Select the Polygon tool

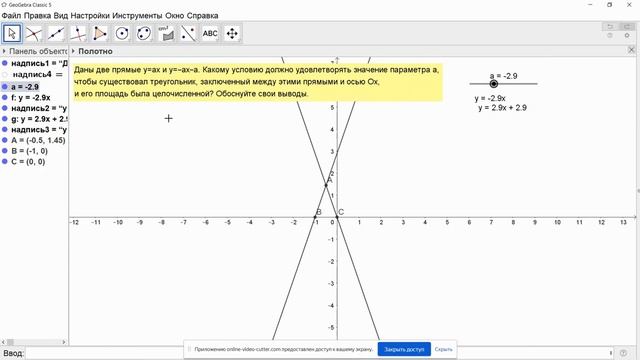click(100, 33)
